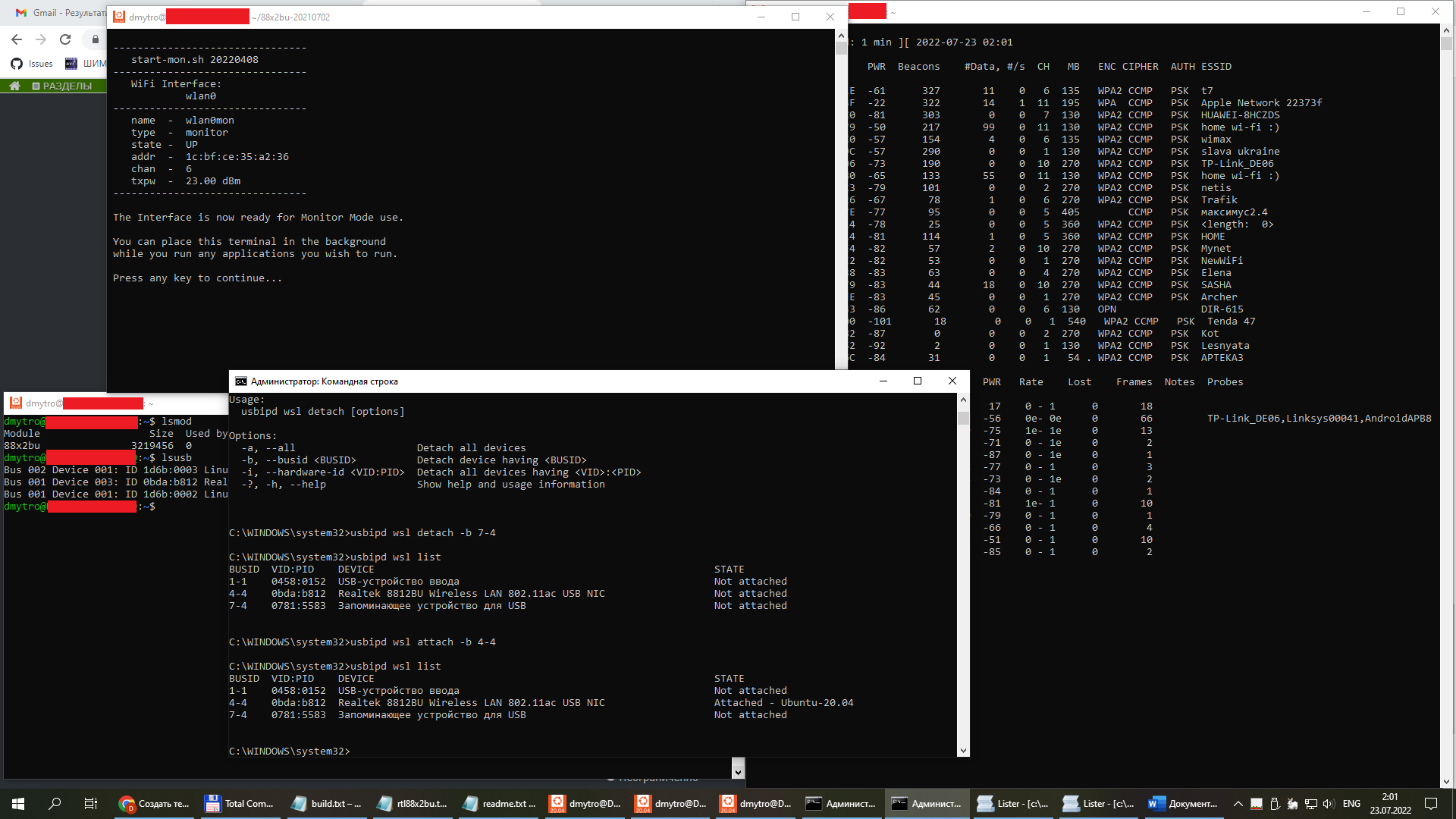This screenshot has width=1456, height=819.
Task: Switch the ENG input language indicator
Action: 1351,804
